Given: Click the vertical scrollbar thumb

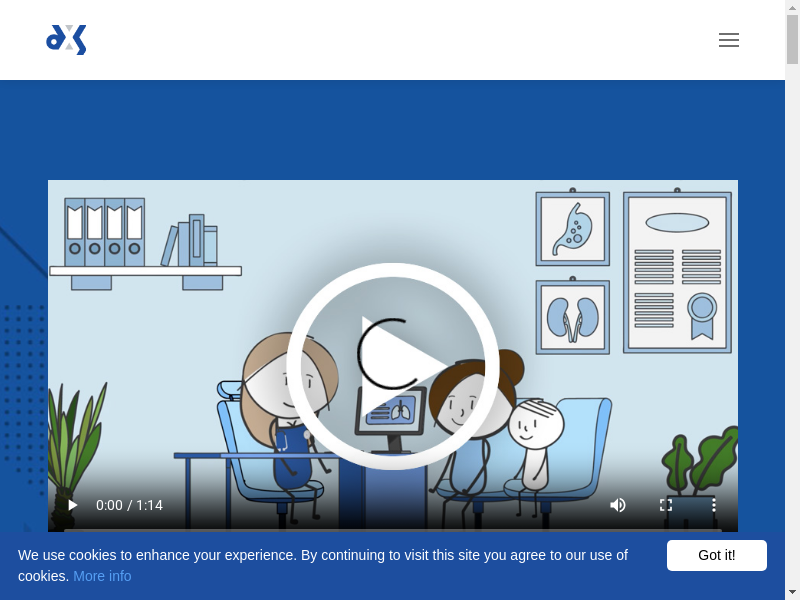Looking at the screenshot, I should pyautogui.click(x=792, y=40).
